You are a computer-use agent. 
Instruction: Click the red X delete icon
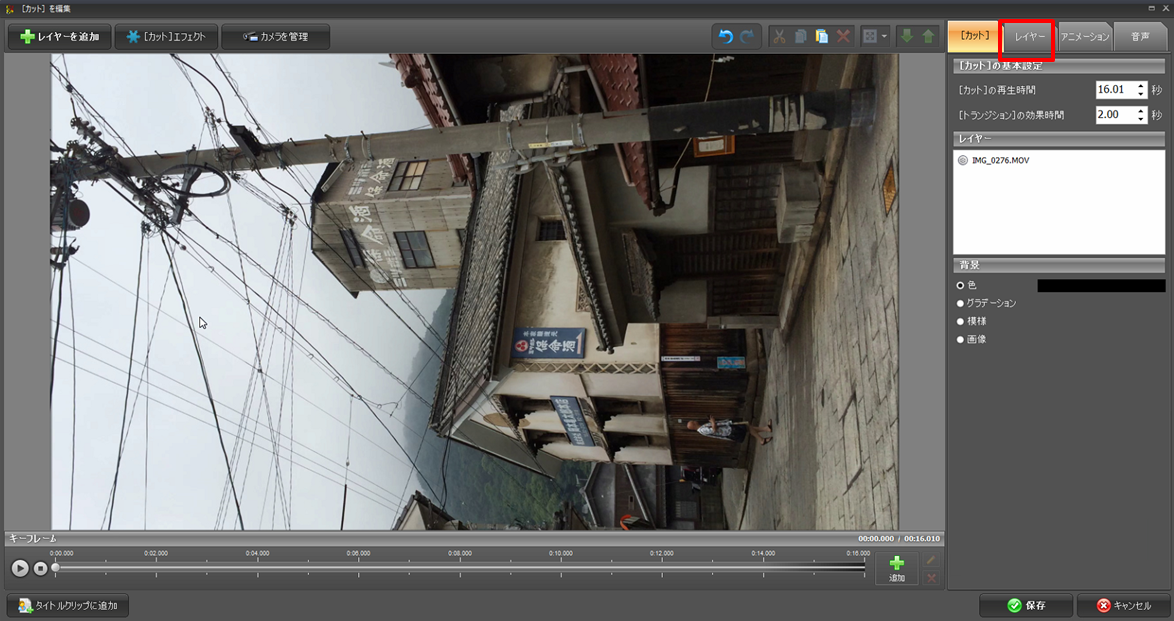coord(844,37)
